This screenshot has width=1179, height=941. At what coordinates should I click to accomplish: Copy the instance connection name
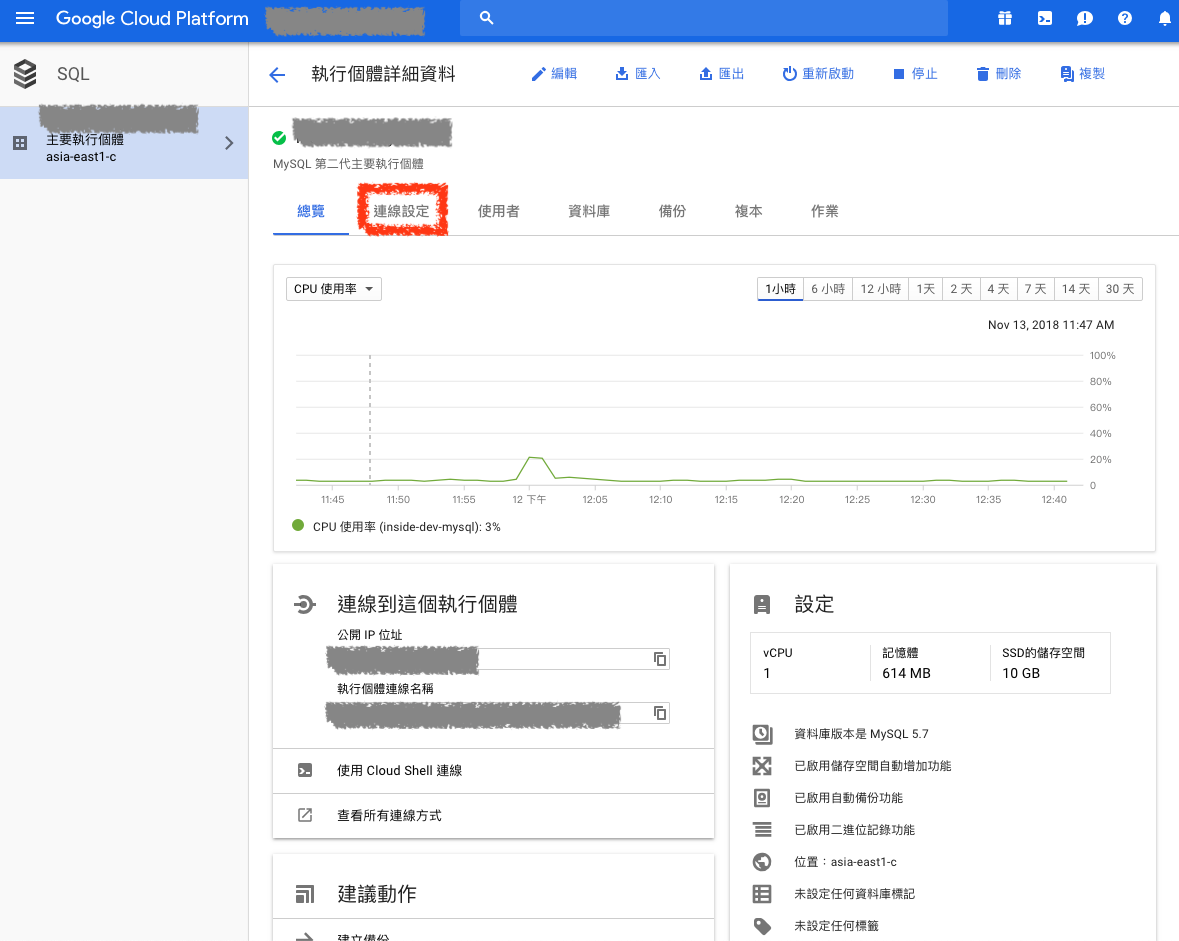coord(660,713)
